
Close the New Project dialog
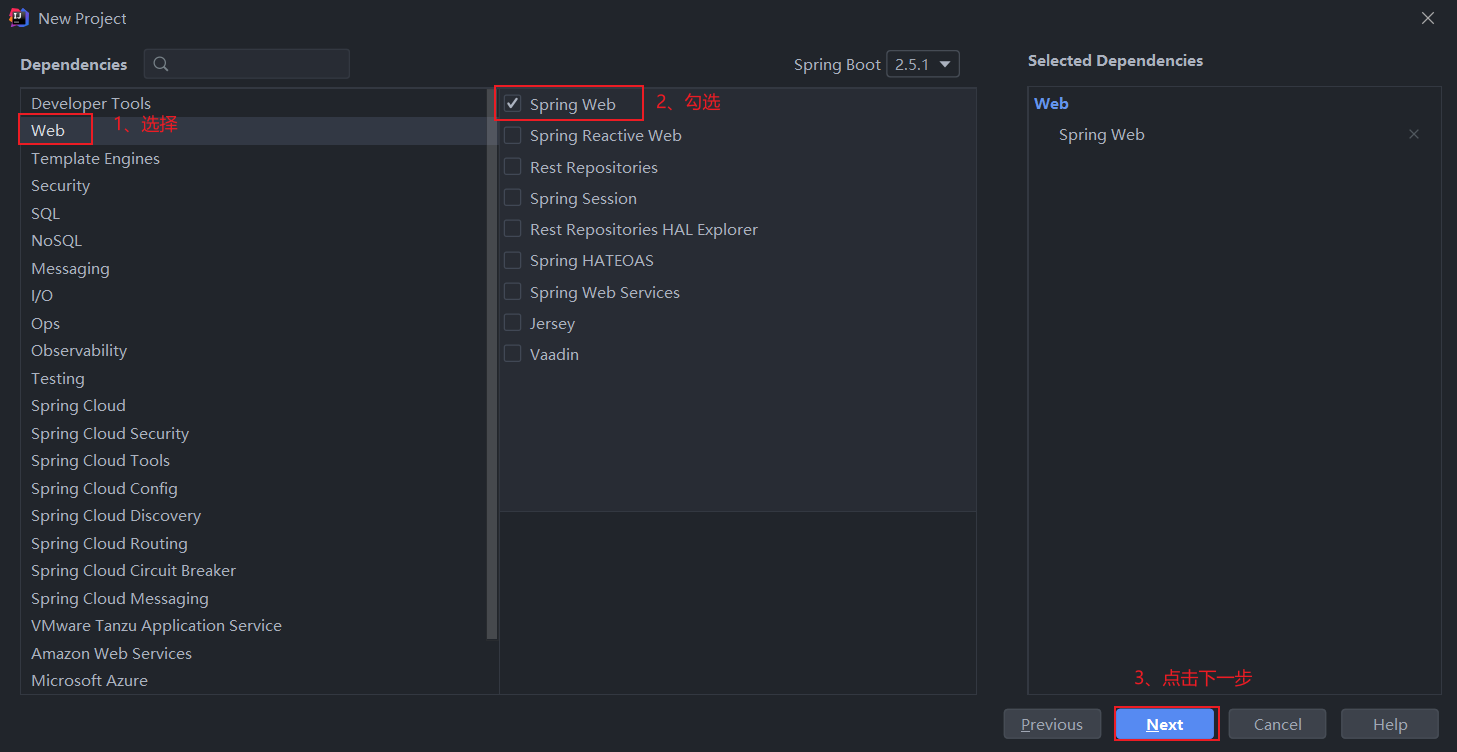click(x=1428, y=18)
